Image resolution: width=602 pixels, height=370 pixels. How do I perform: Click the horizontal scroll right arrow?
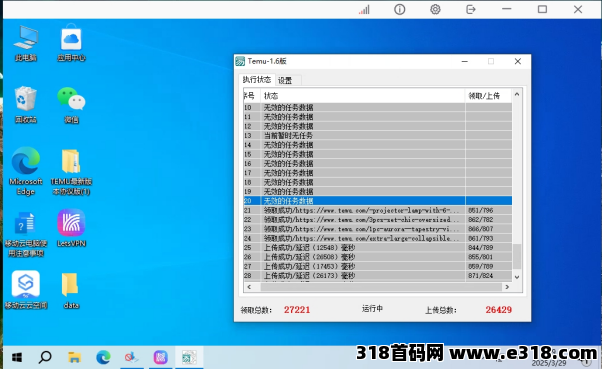[507, 287]
